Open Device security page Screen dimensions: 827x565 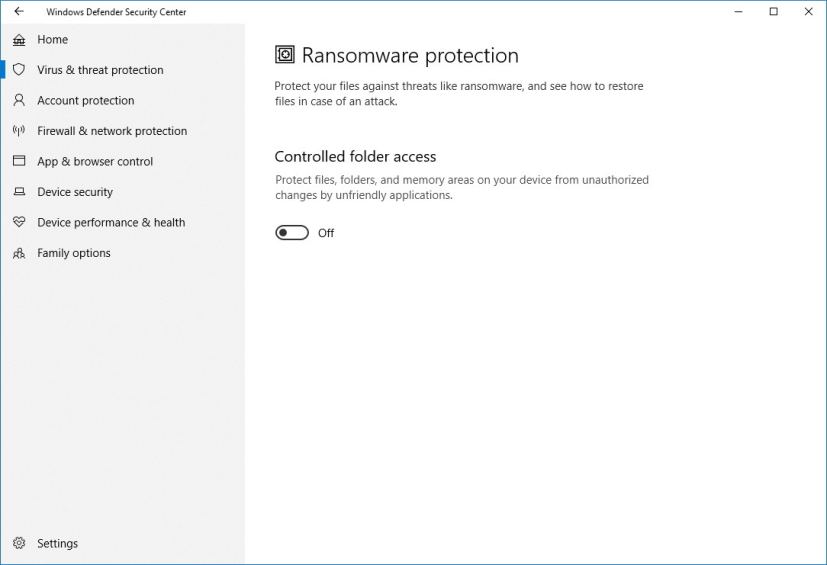click(x=122, y=192)
